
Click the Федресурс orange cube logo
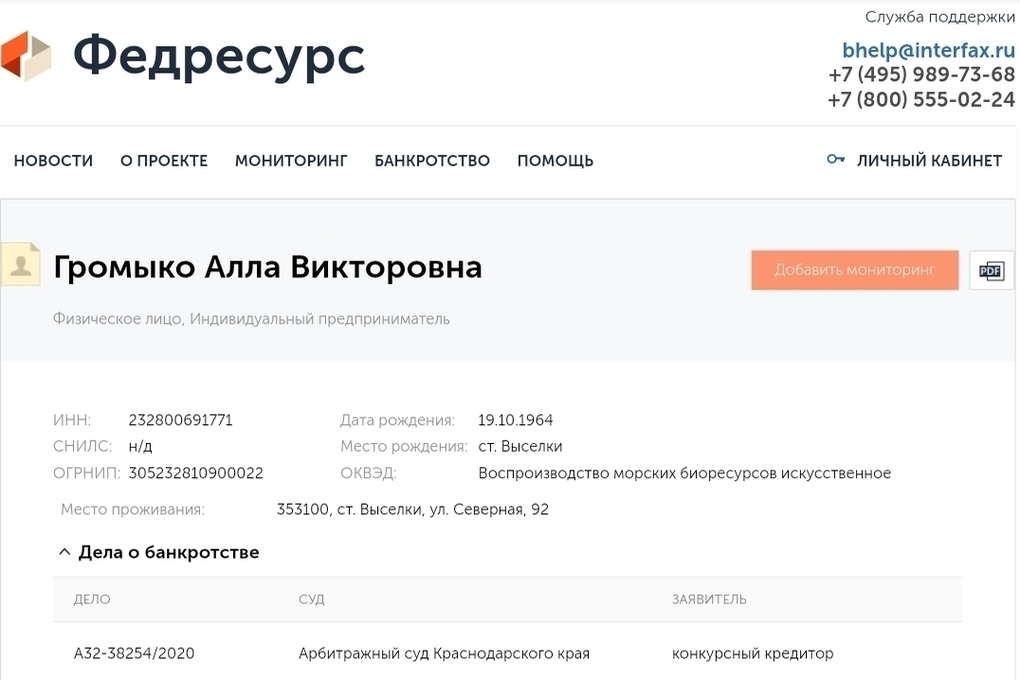(26, 56)
